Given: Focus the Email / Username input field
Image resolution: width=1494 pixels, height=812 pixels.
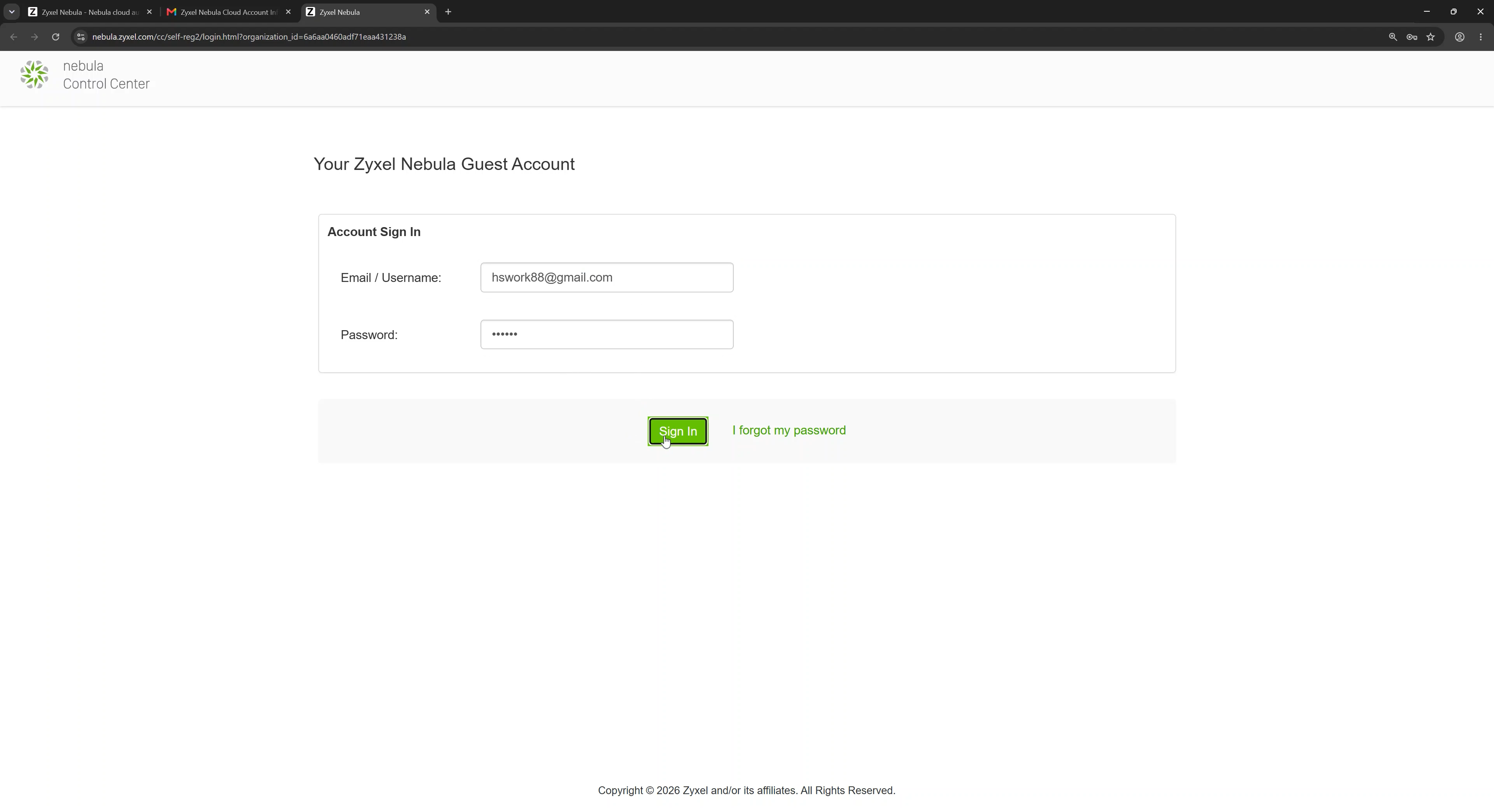Looking at the screenshot, I should coord(607,278).
